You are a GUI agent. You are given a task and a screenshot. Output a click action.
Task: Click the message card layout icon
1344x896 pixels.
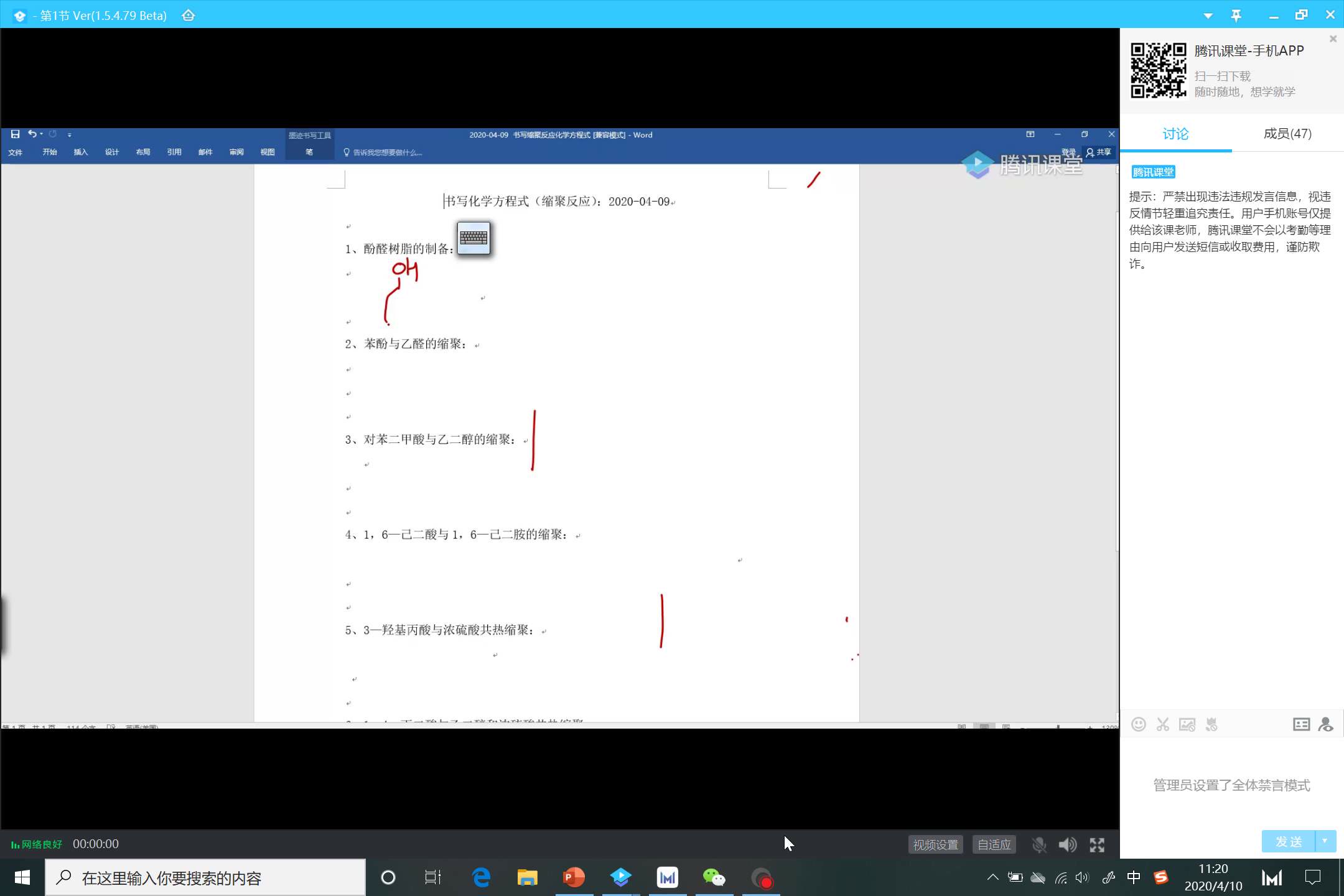tap(1301, 724)
